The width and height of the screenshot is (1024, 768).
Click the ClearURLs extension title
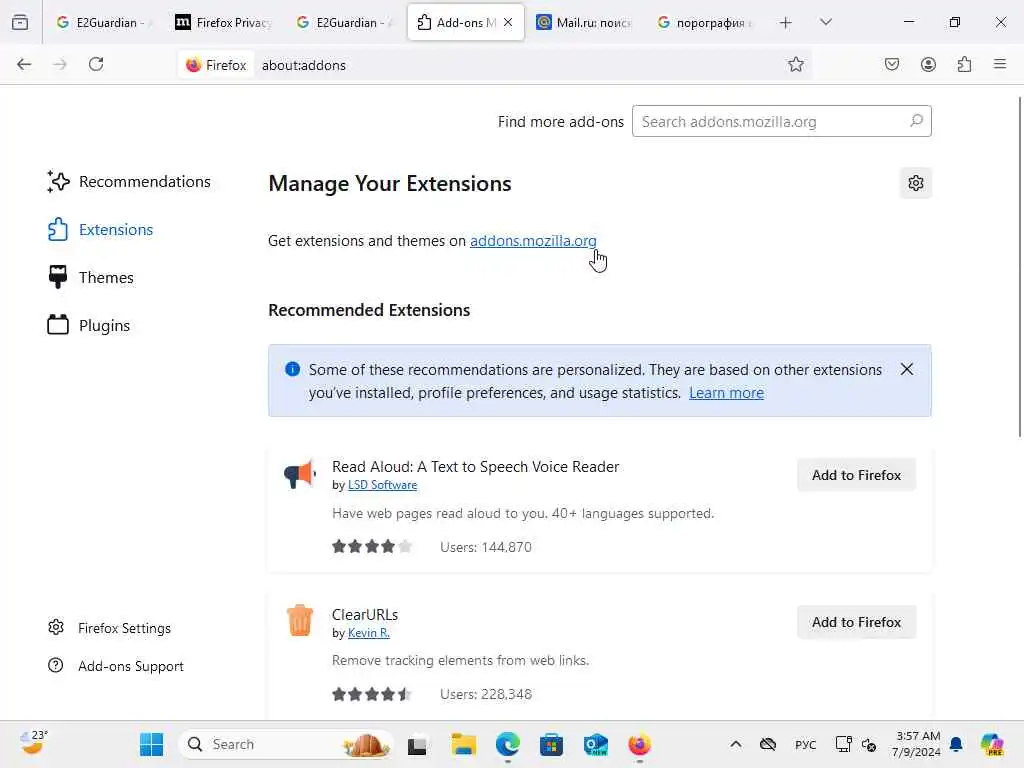(365, 615)
